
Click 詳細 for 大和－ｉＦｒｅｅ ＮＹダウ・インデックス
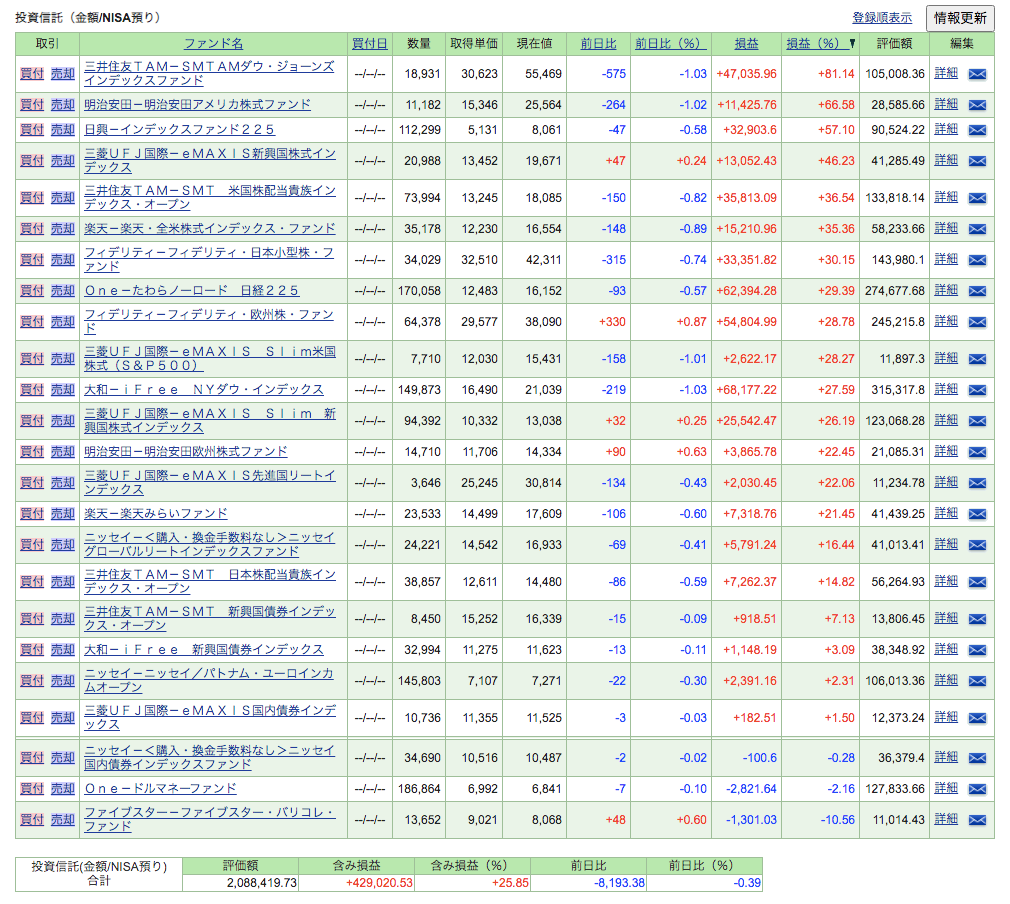(946, 389)
